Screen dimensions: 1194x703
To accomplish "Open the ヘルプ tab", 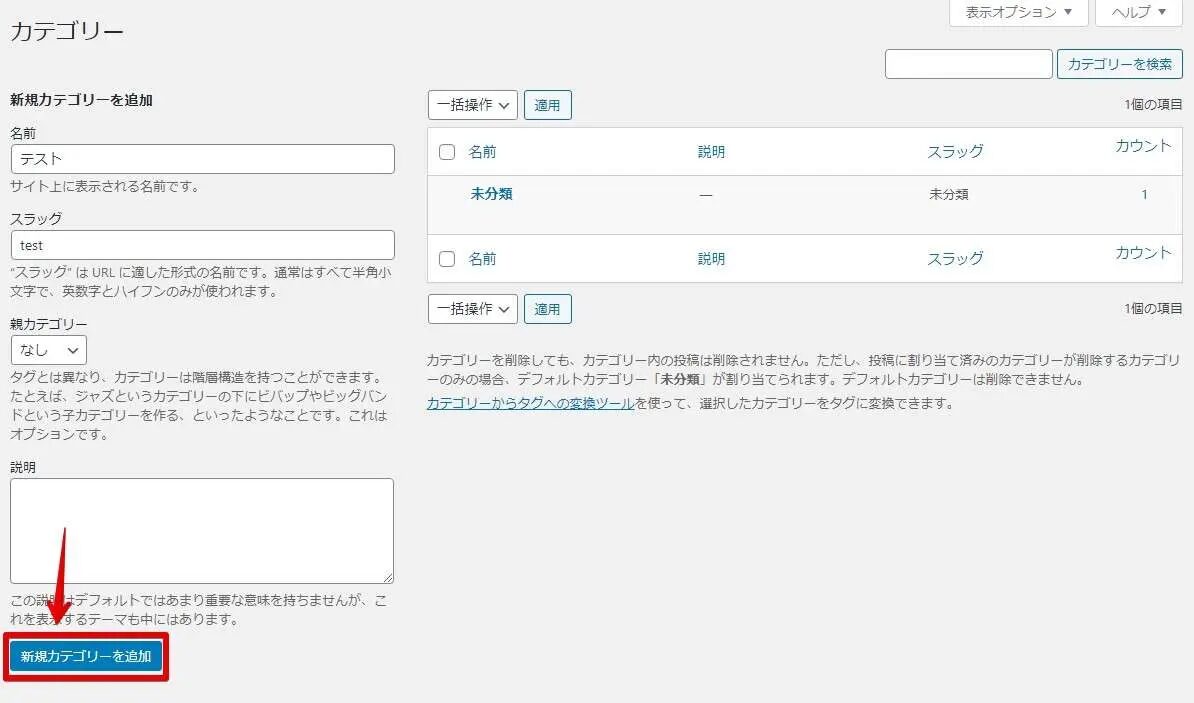I will click(1139, 12).
